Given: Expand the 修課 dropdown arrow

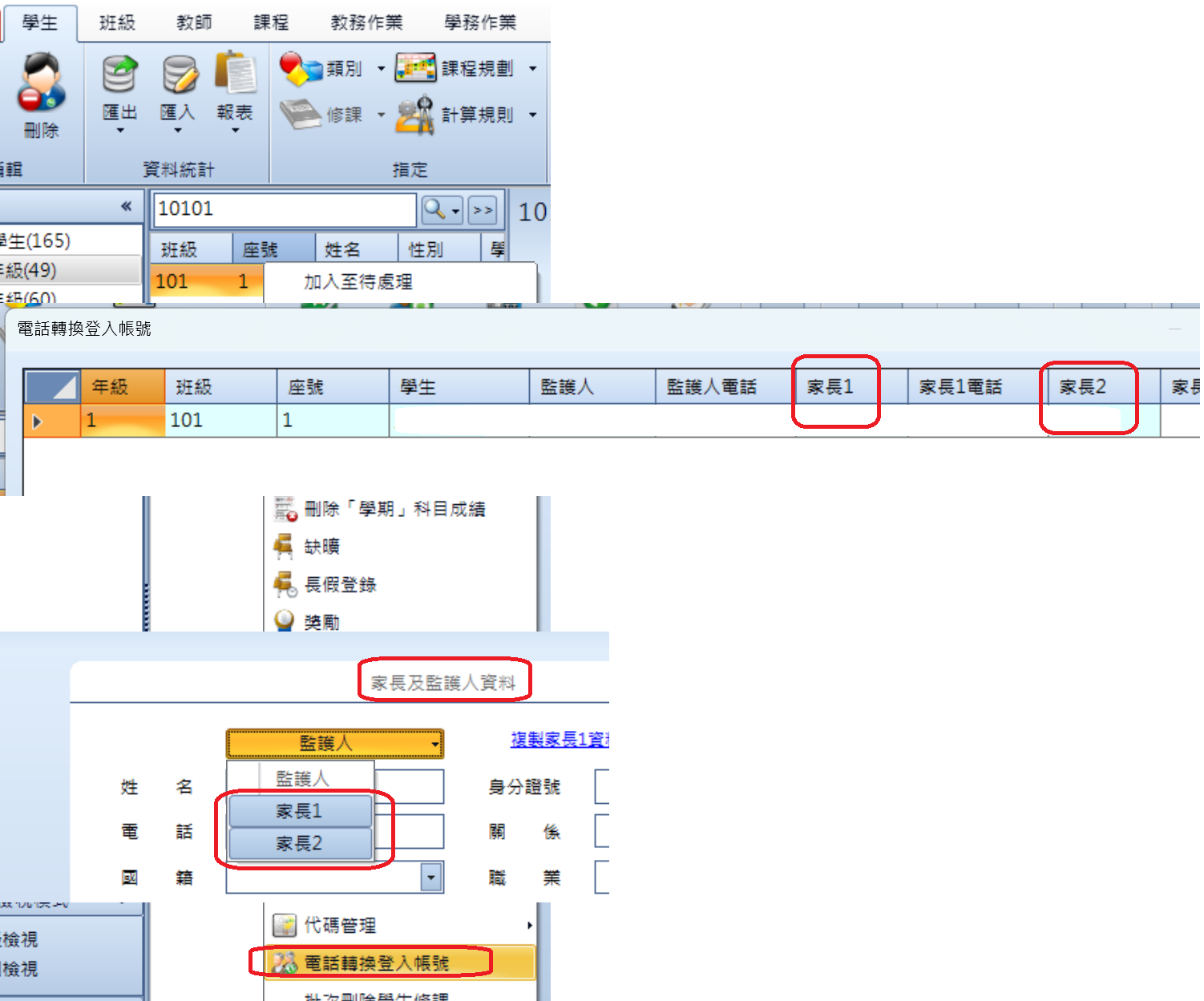Looking at the screenshot, I should pyautogui.click(x=381, y=115).
